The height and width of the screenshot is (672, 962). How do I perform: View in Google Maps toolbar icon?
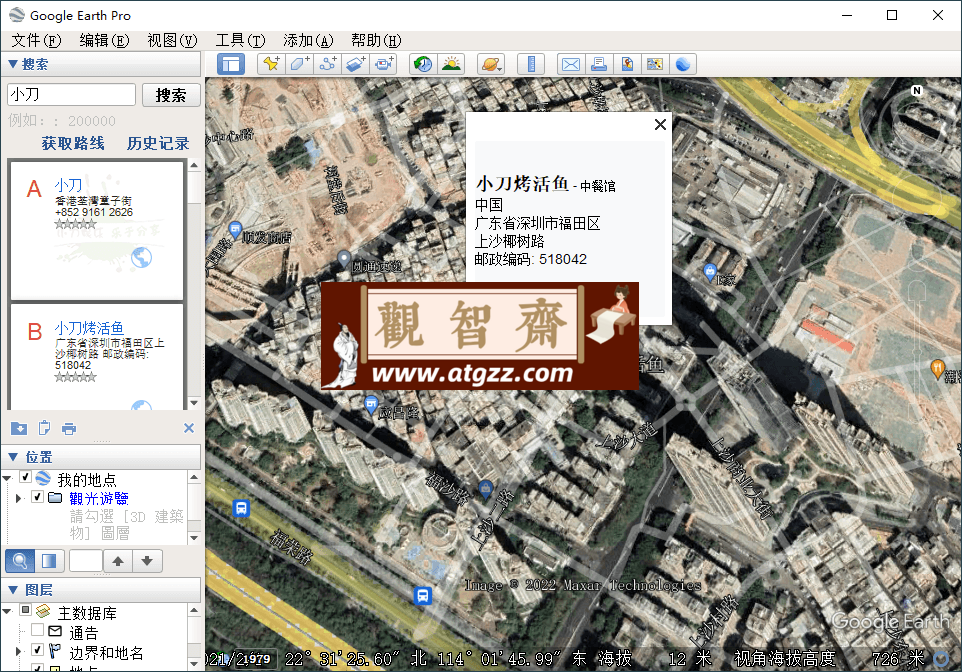click(x=655, y=64)
